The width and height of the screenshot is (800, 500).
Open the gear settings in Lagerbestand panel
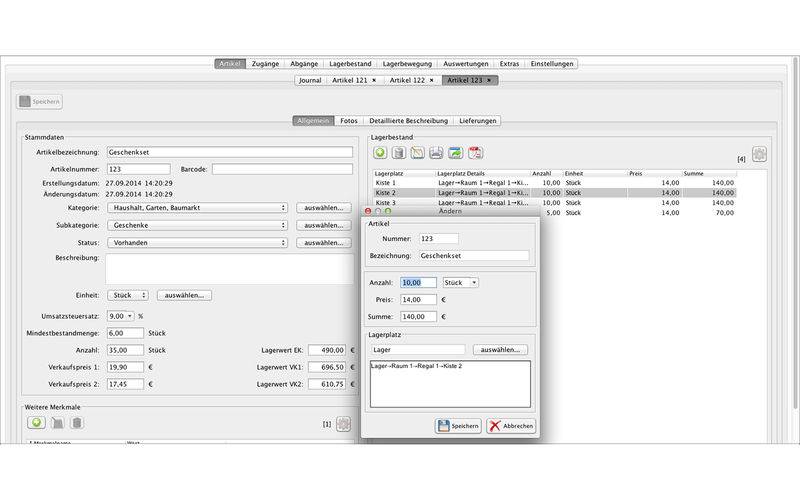[759, 154]
